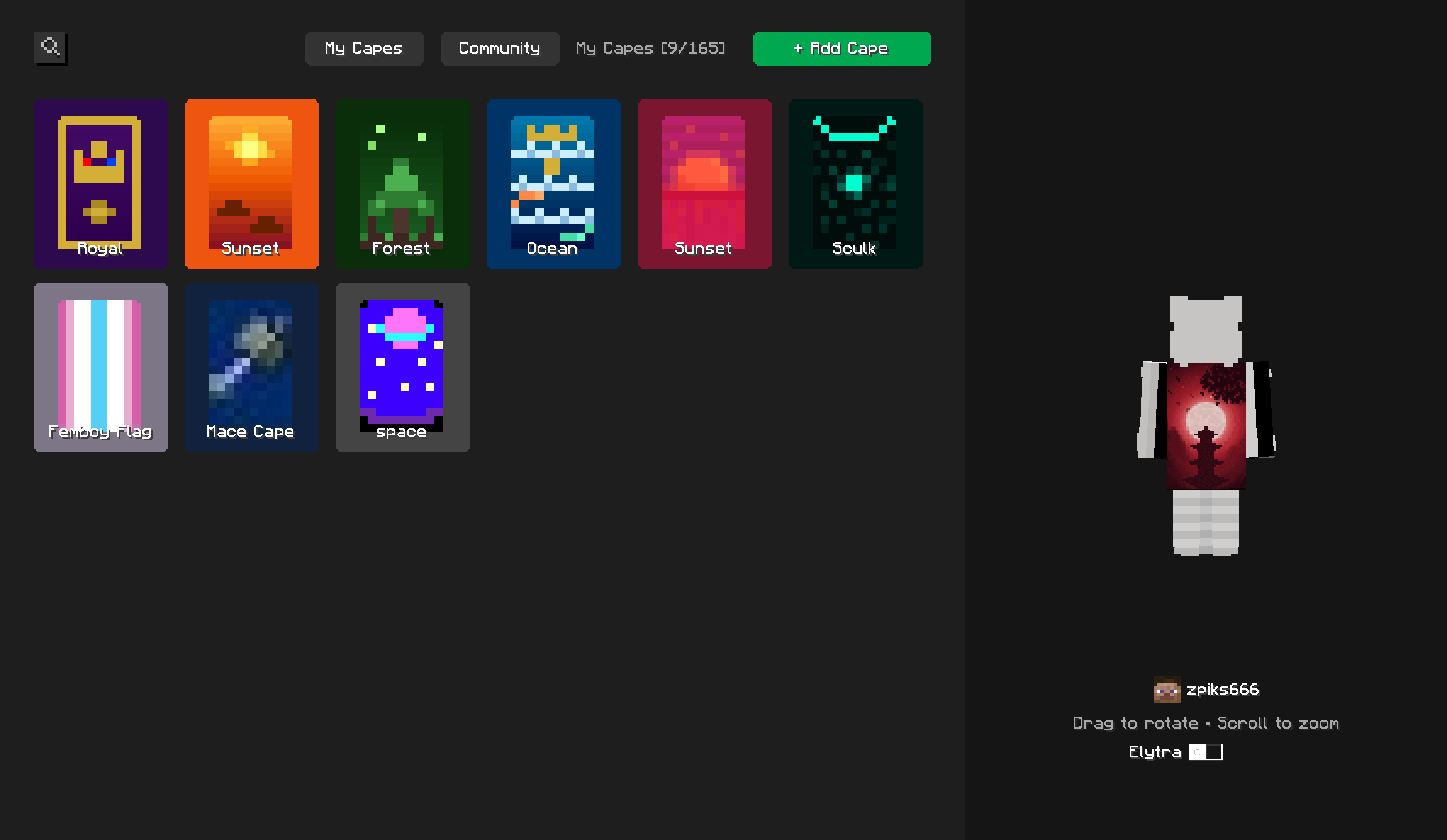Click the Elytra label text

(x=1155, y=752)
